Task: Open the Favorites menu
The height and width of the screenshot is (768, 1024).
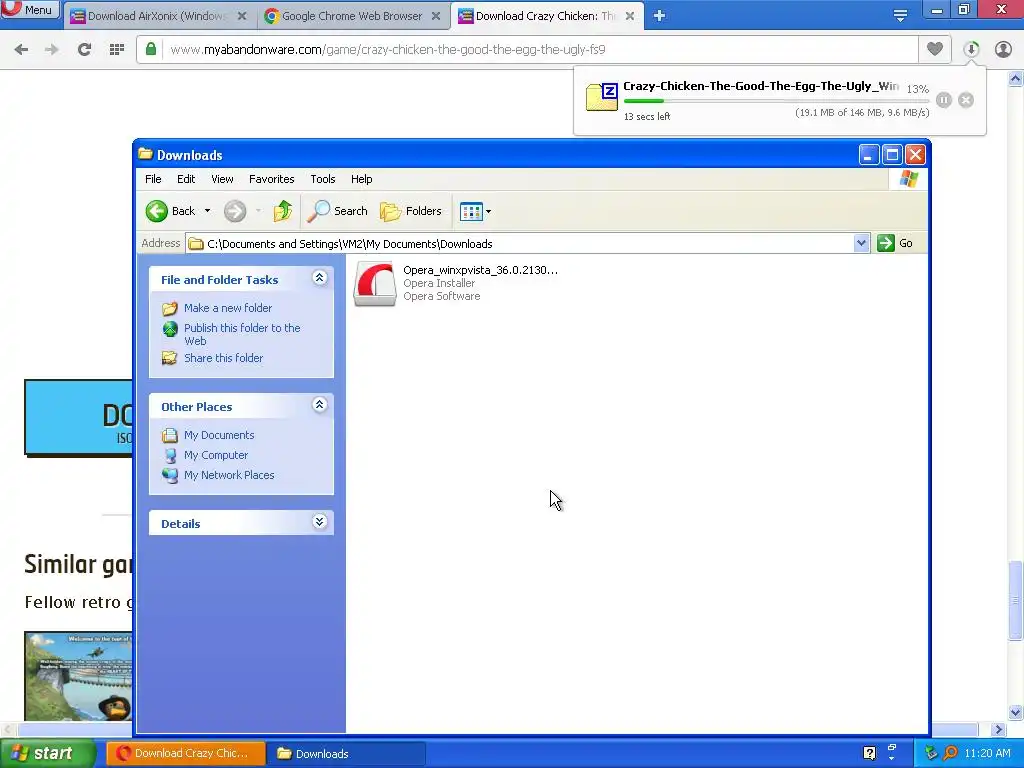Action: tap(272, 179)
